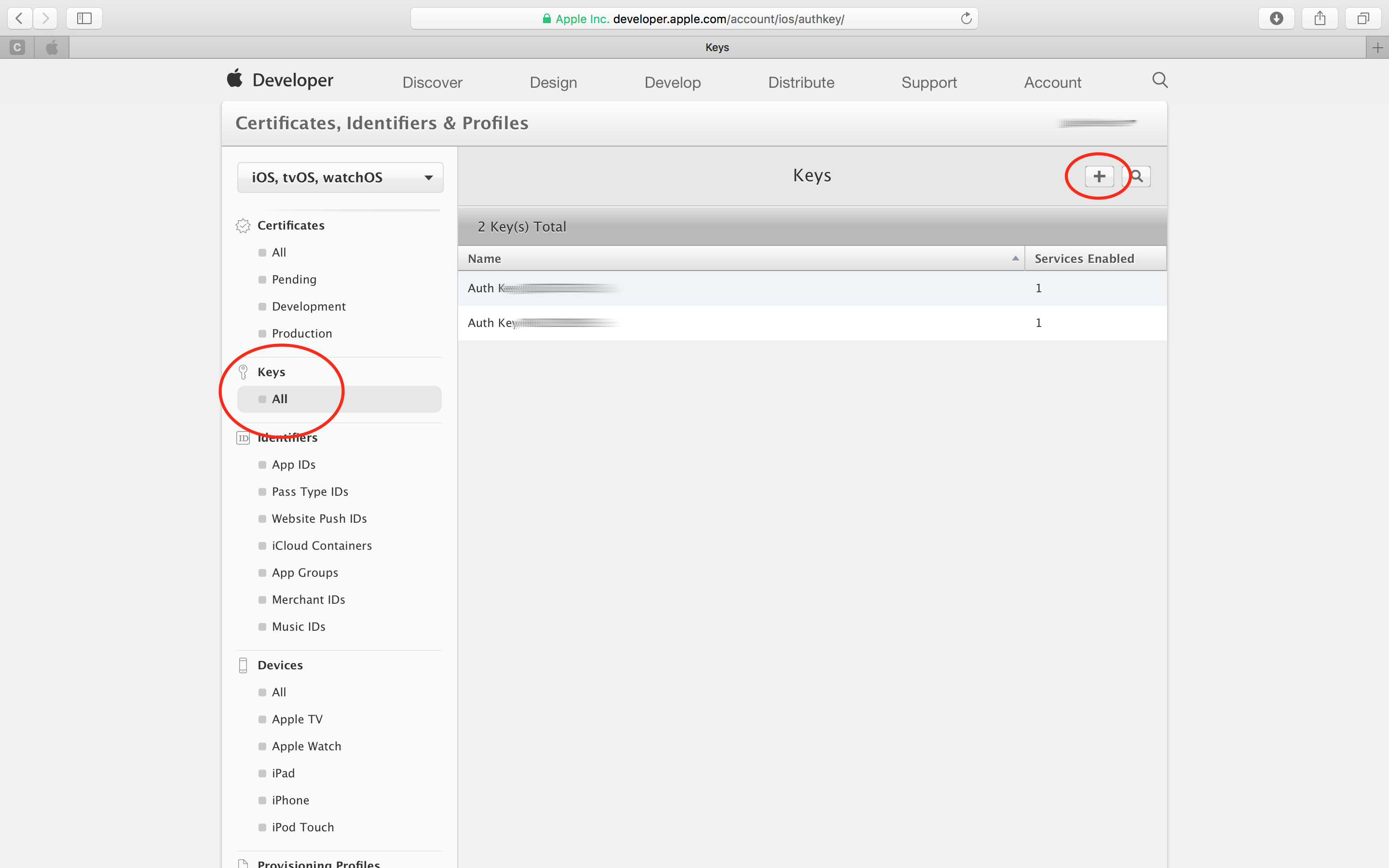Open the site search magnifier in navigation bar
1389x868 pixels.
[1159, 81]
